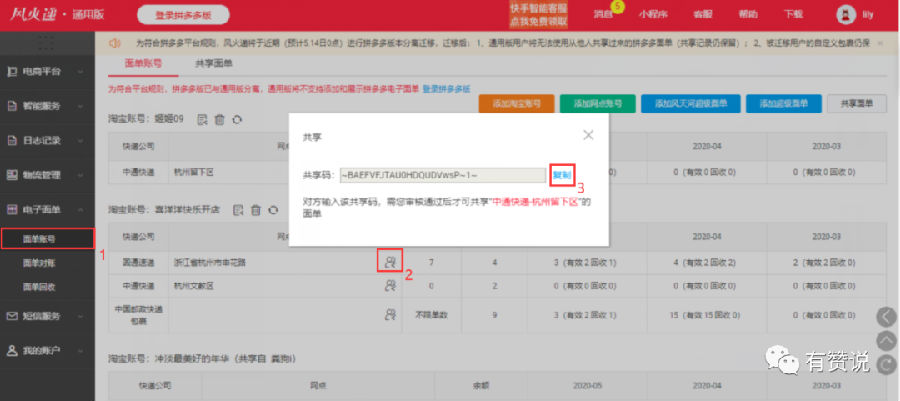This screenshot has height=401, width=900.
Task: Expand 日志记录 using its chevron
Action: (x=80, y=141)
